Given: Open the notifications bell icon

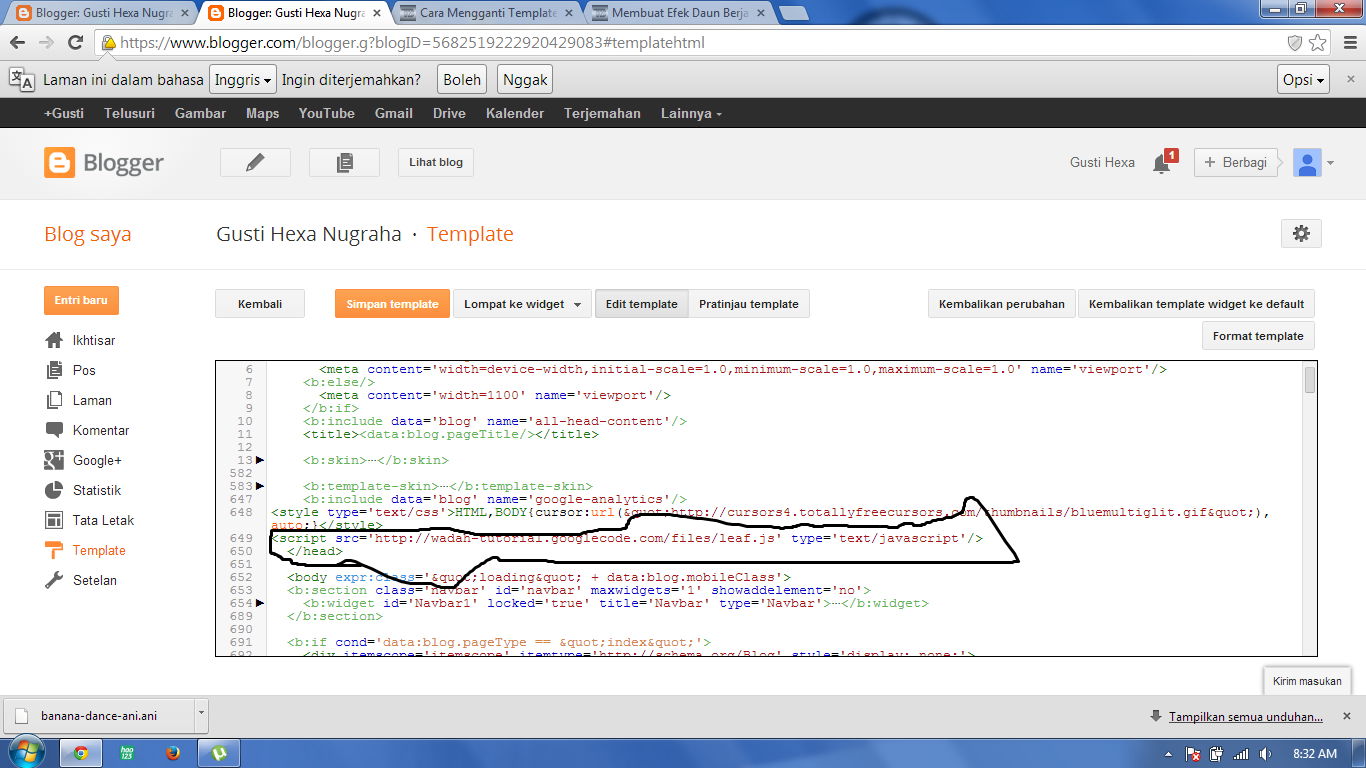Looking at the screenshot, I should [x=1162, y=163].
